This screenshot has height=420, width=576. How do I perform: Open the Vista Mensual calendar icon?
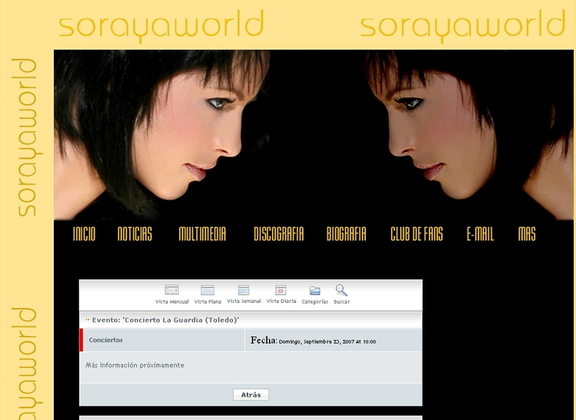[x=172, y=290]
